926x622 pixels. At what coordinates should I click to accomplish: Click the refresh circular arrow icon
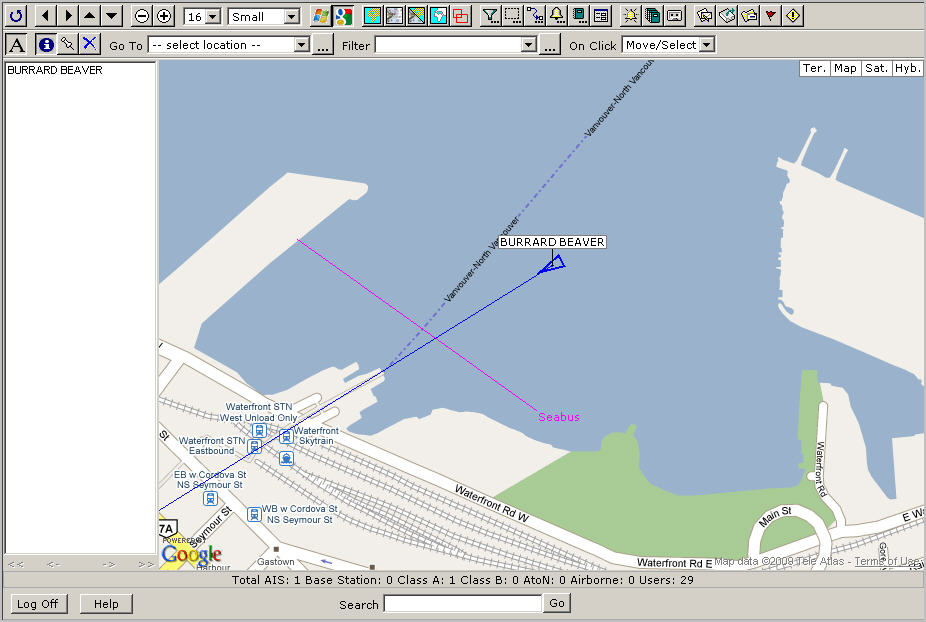coord(16,16)
